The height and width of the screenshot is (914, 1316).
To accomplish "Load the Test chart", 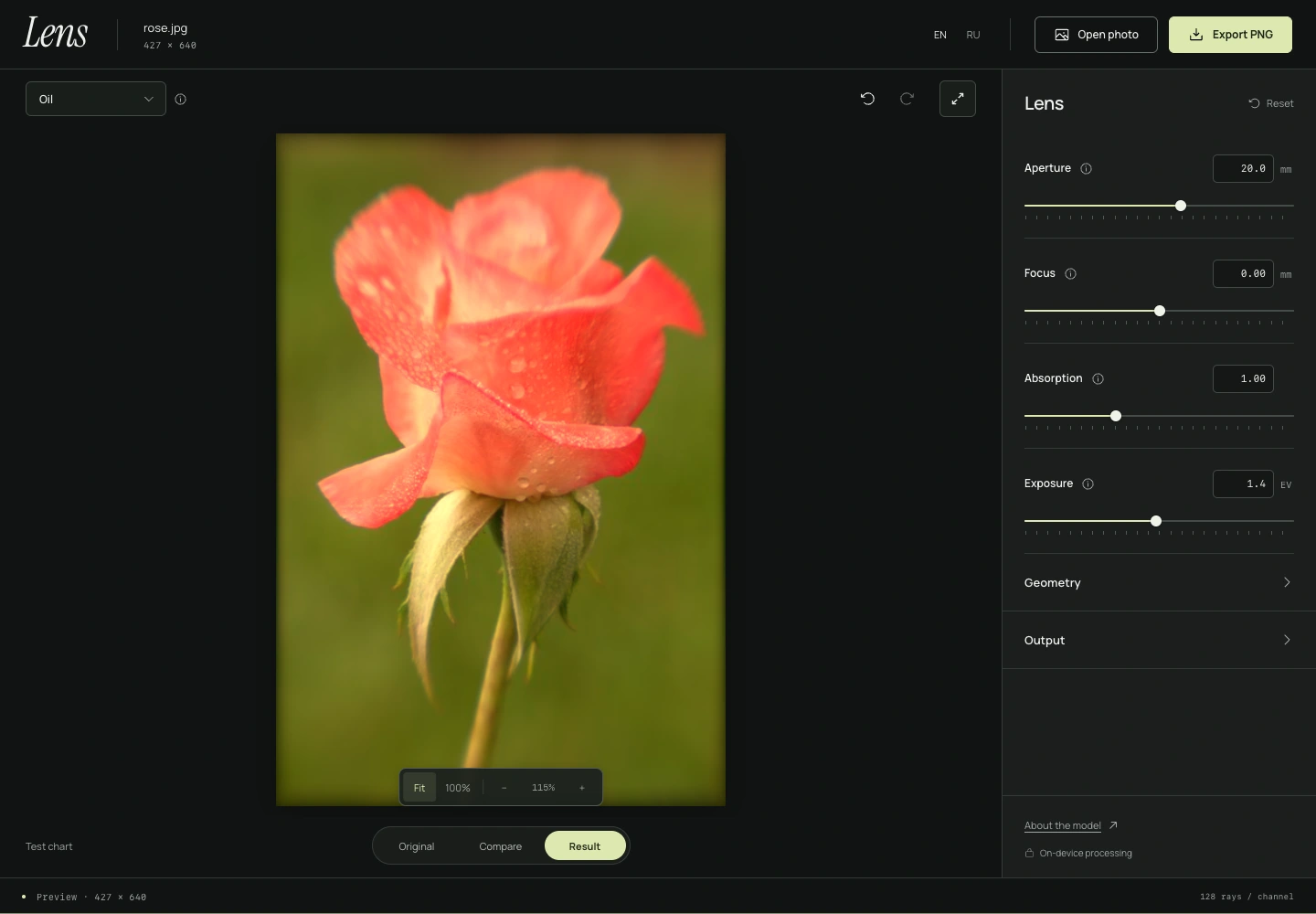I will pyautogui.click(x=49, y=846).
